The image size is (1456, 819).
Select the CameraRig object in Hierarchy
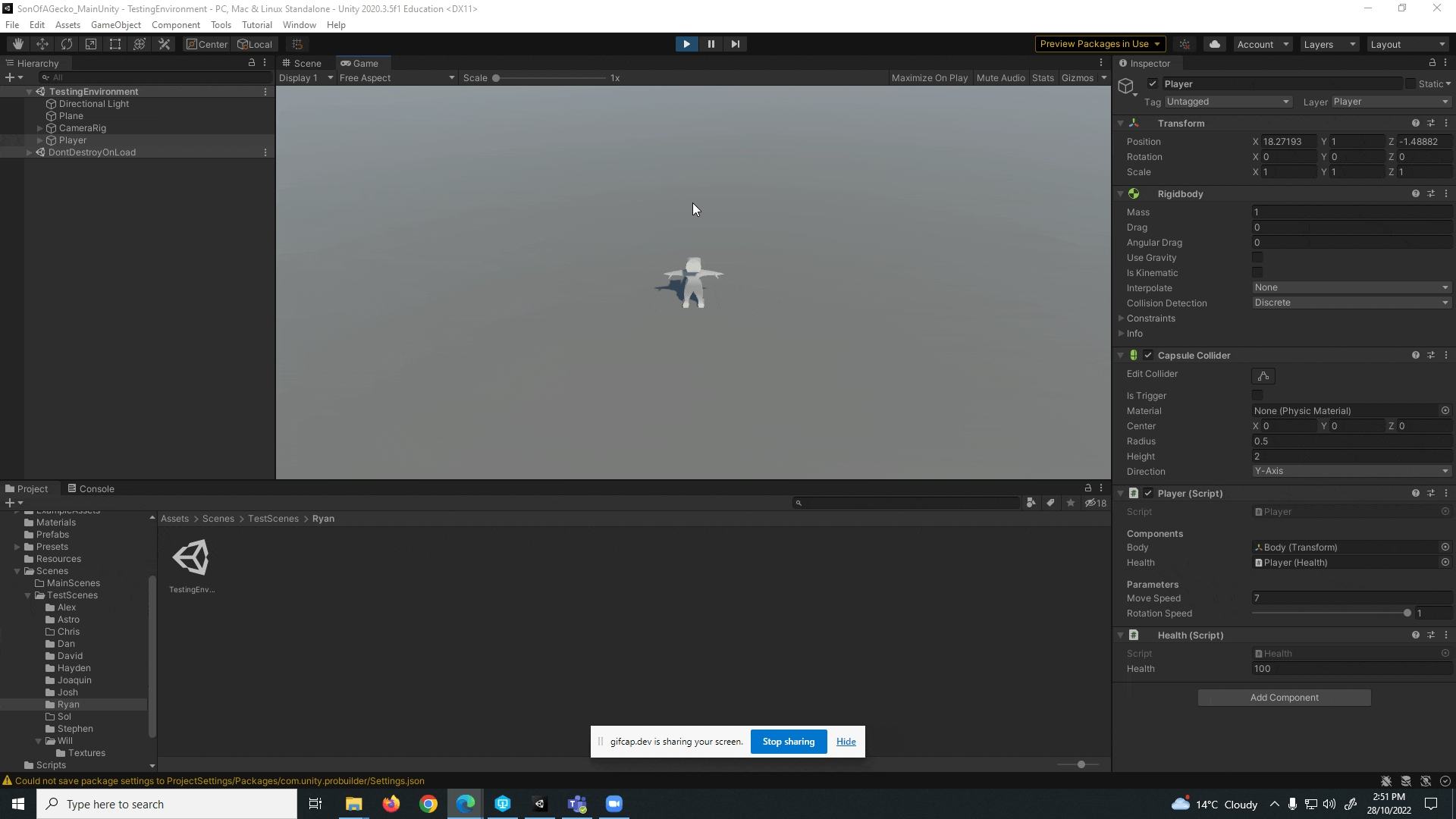[x=82, y=128]
